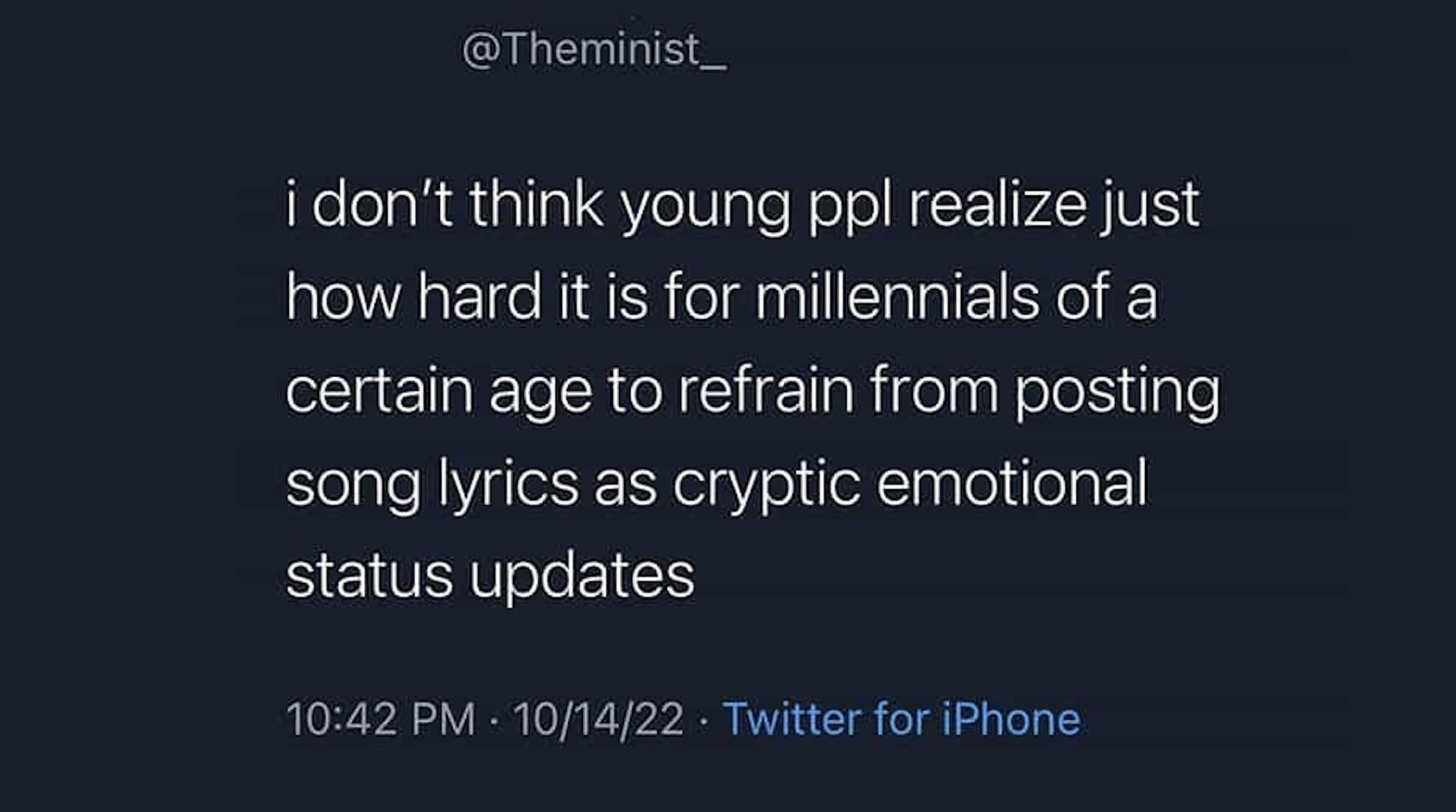Open the Twitter for iPhone source link
This screenshot has height=812, width=1456.
pyautogui.click(x=900, y=718)
